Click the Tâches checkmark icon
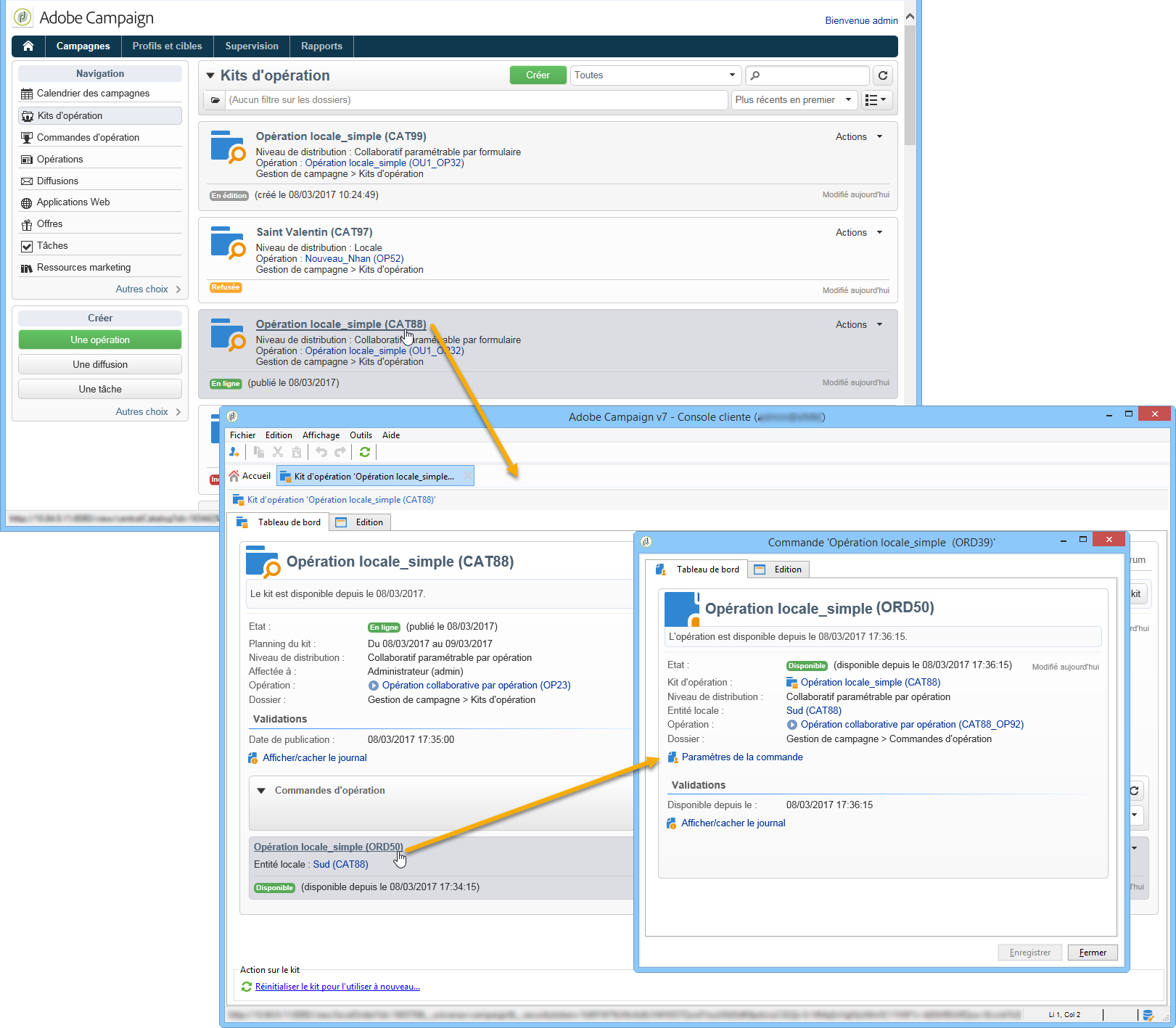 (27, 246)
